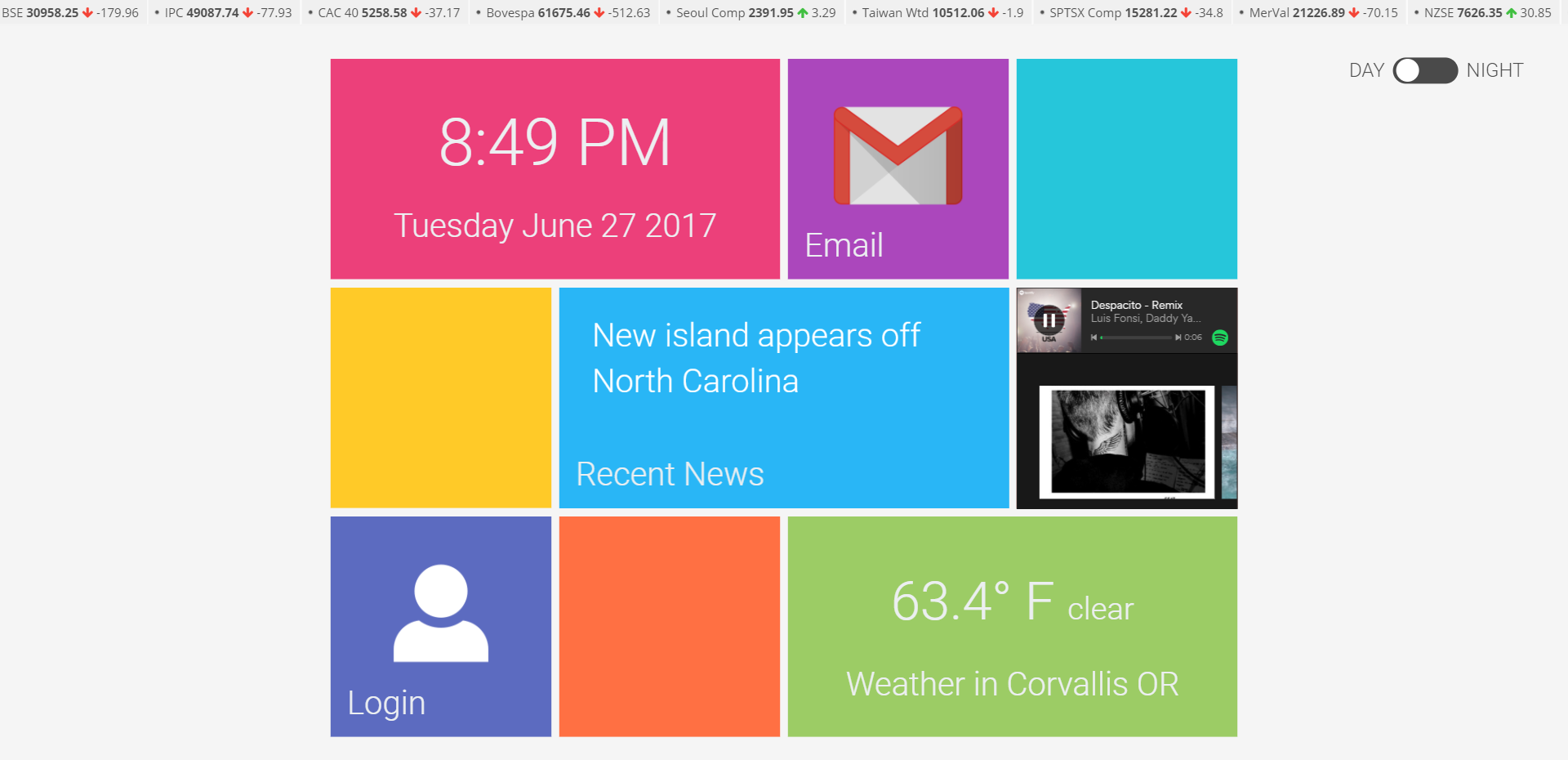Viewport: 1568px width, 760px height.
Task: Click the Login tile label
Action: (x=386, y=704)
